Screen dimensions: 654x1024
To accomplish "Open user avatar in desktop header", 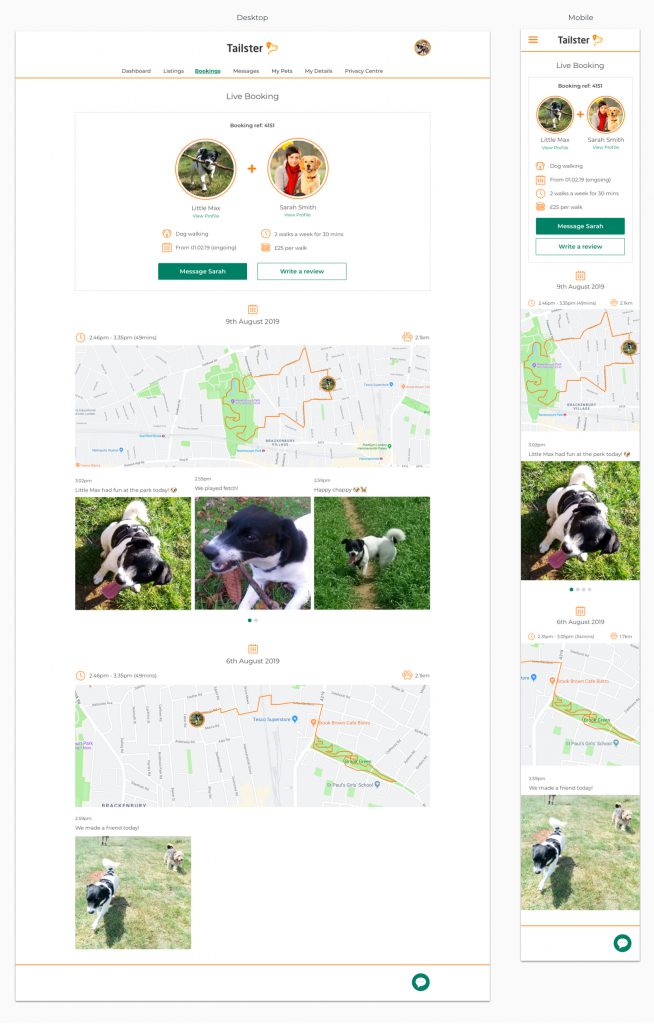I will pyautogui.click(x=423, y=47).
